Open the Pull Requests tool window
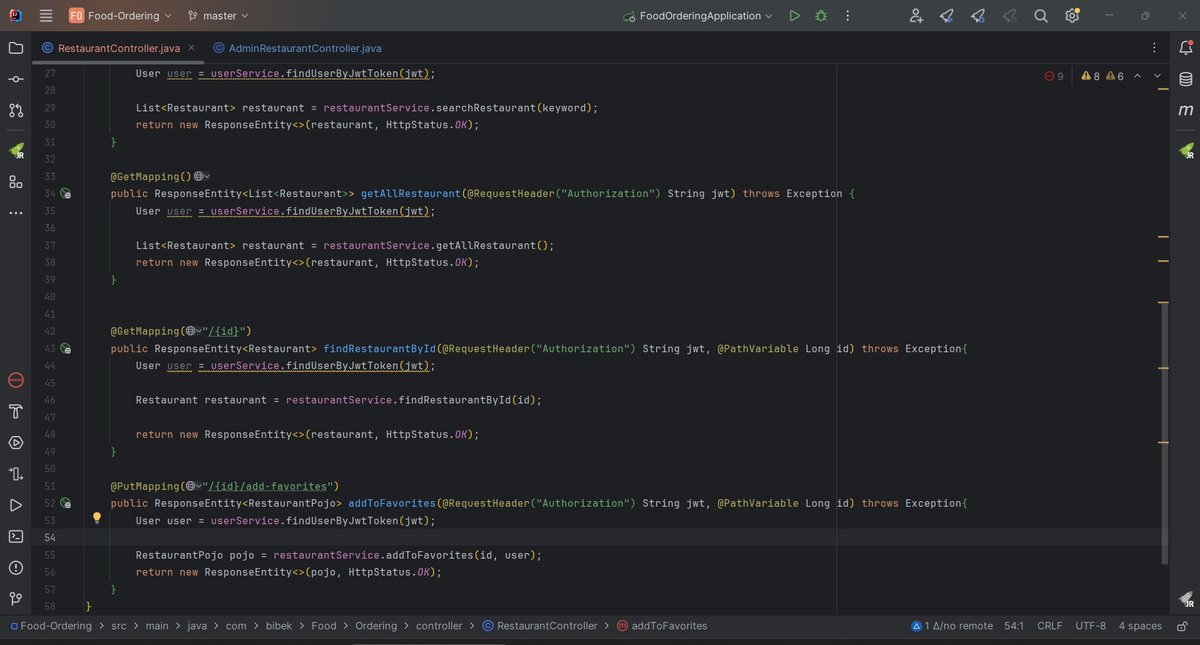The height and width of the screenshot is (645, 1200). (16, 110)
